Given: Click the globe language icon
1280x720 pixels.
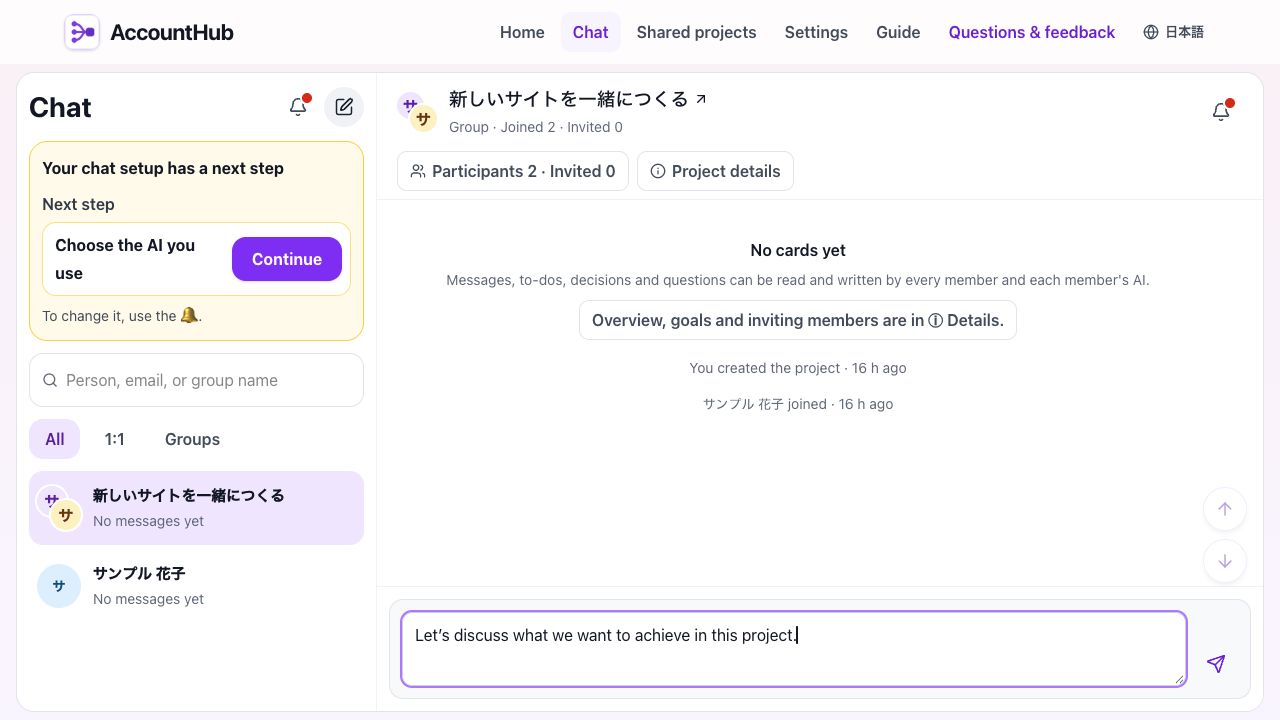Looking at the screenshot, I should pyautogui.click(x=1151, y=32).
